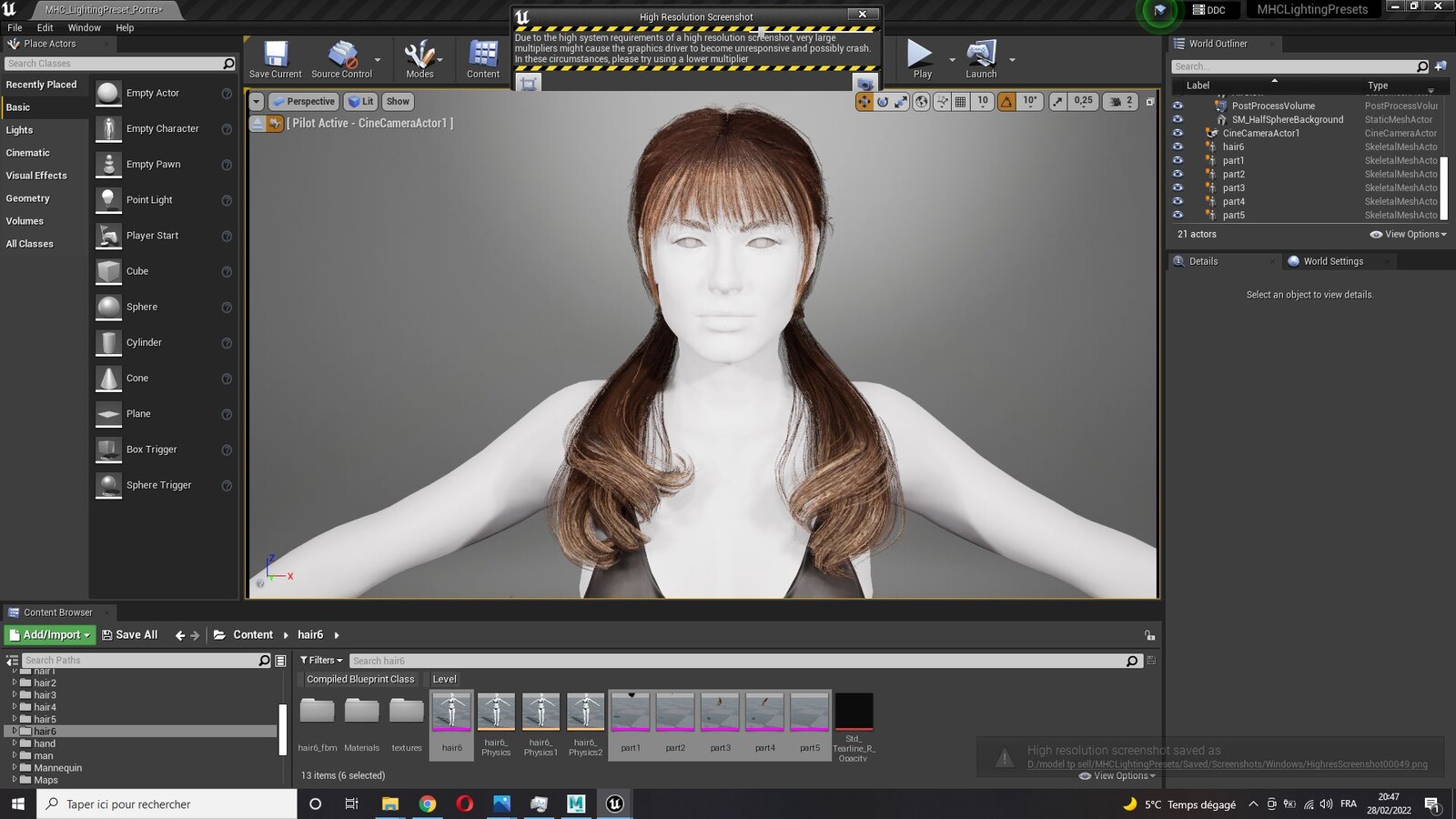1456x819 pixels.
Task: Toggle visibility of CineCameraActor1
Action: [1178, 133]
